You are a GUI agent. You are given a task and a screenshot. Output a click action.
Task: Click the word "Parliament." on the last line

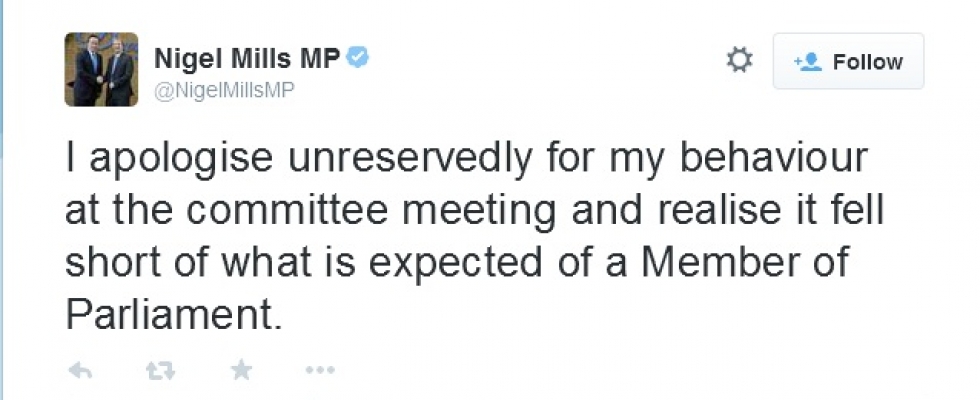point(171,315)
